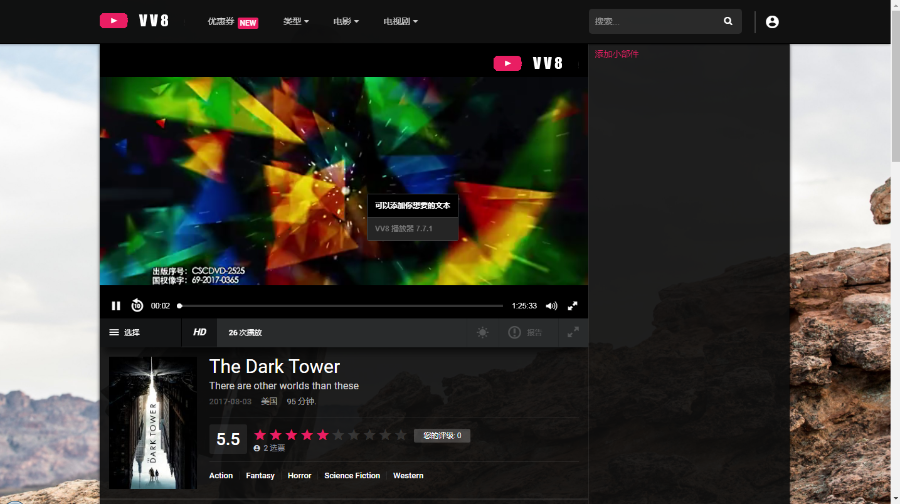
Task: Rate the movie with the fifth star
Action: [x=323, y=435]
